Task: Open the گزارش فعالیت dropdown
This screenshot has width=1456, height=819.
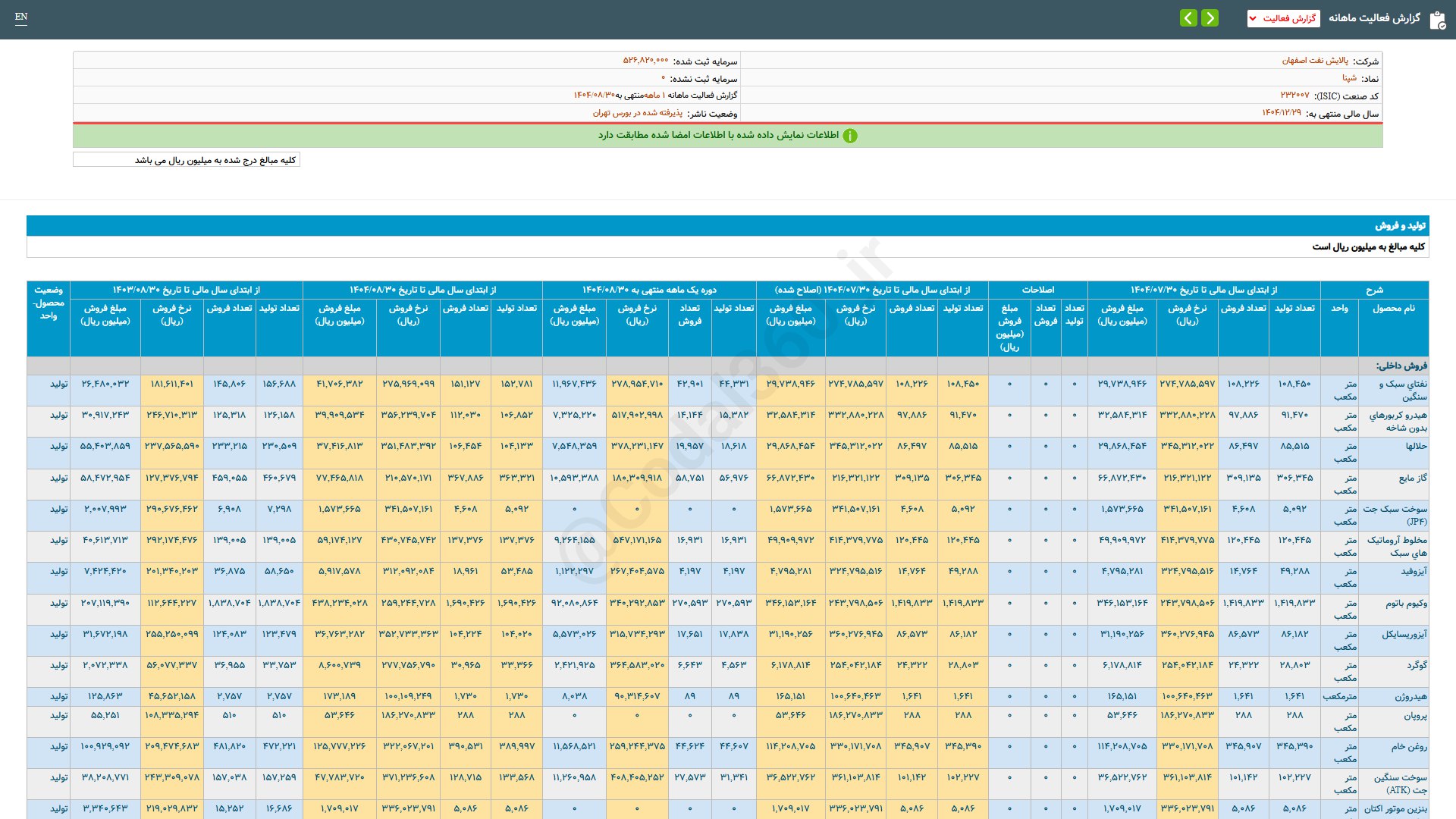Action: coord(1283,18)
